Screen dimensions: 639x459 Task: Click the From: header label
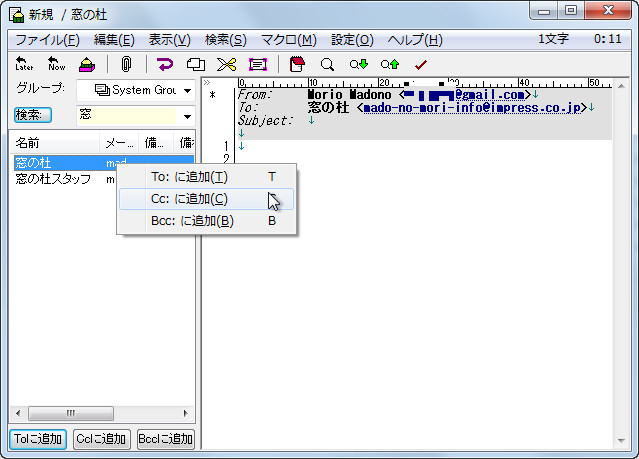coord(255,95)
